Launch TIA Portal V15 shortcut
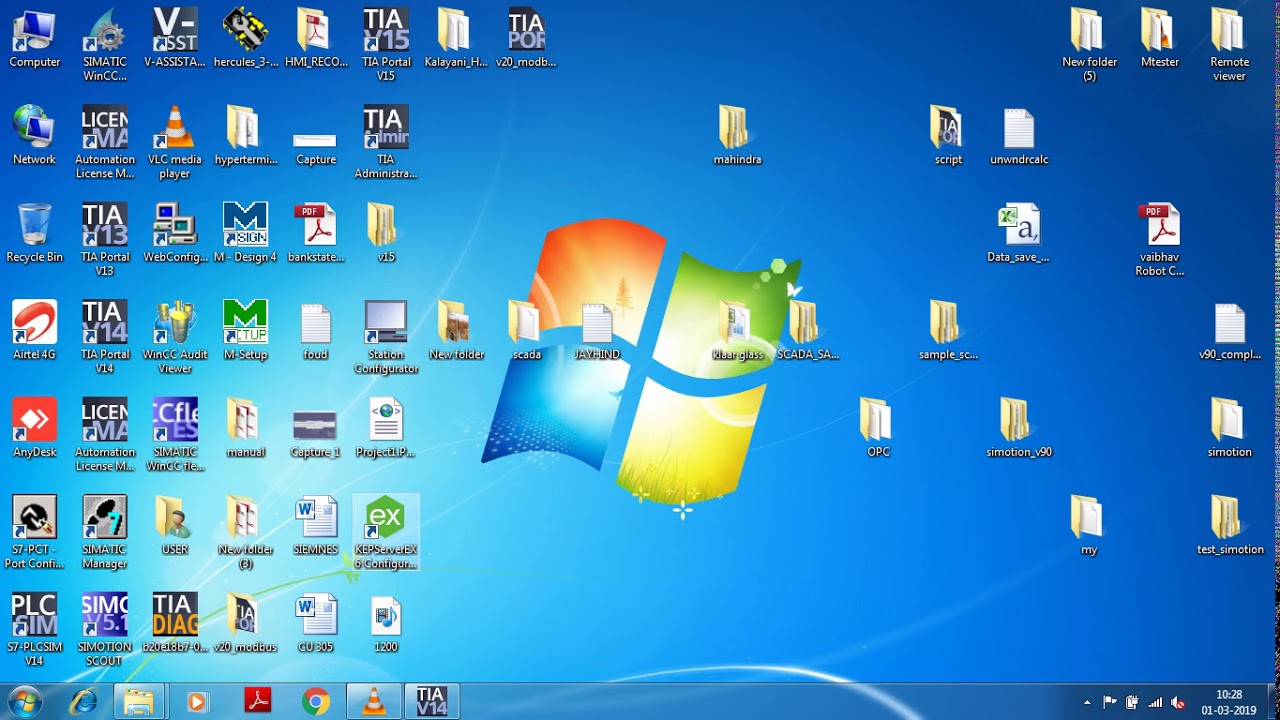 point(386,45)
